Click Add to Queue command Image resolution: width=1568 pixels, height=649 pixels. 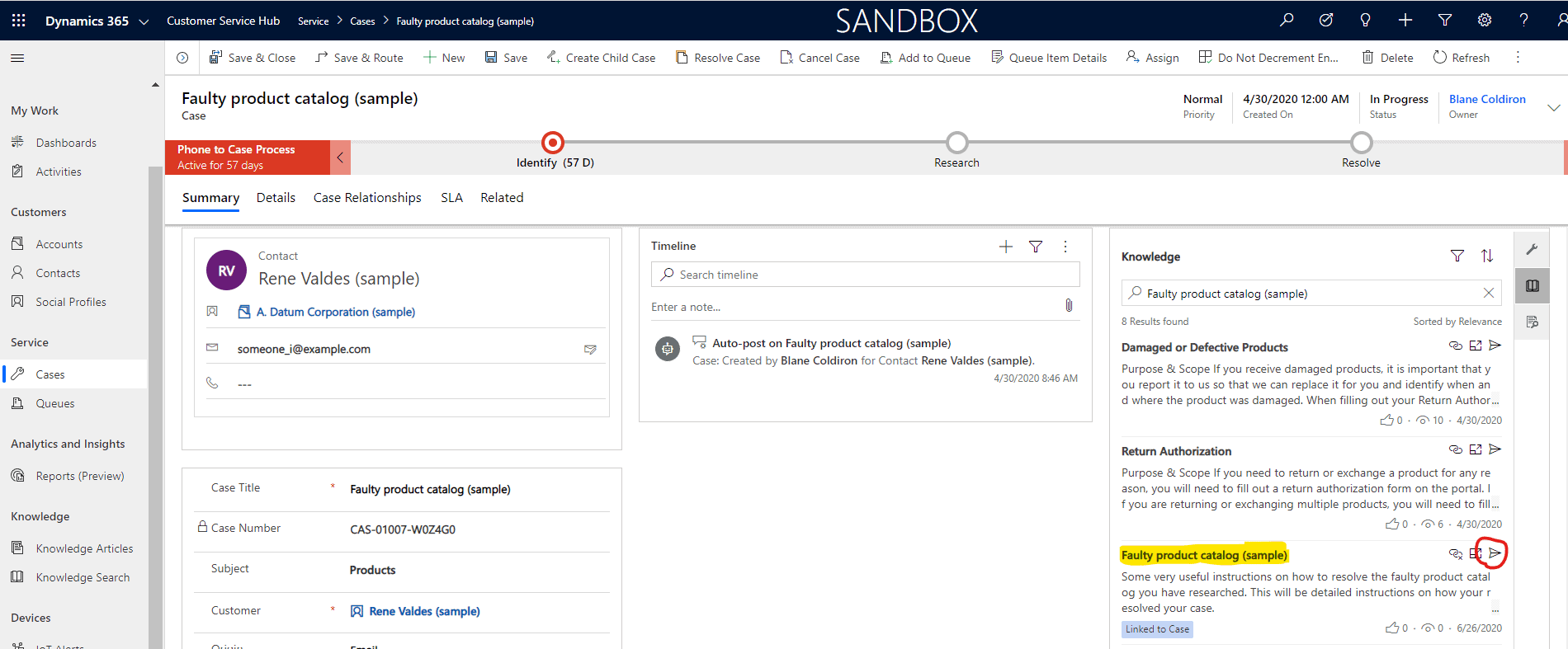(925, 58)
